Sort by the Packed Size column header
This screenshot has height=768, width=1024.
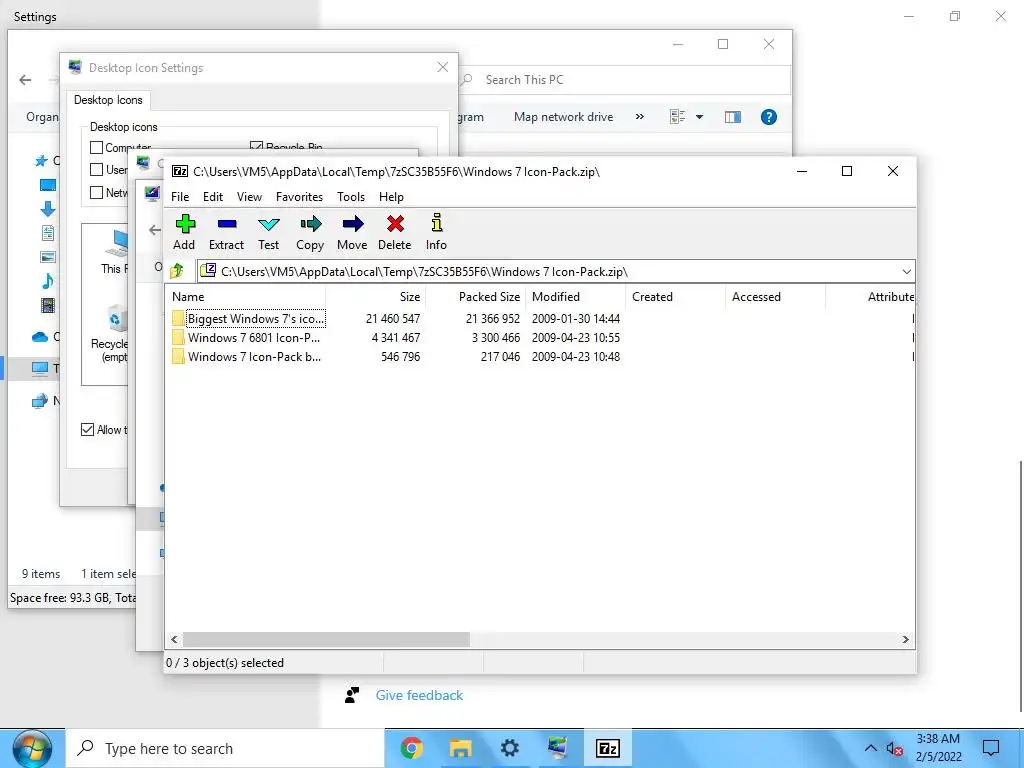tap(476, 296)
